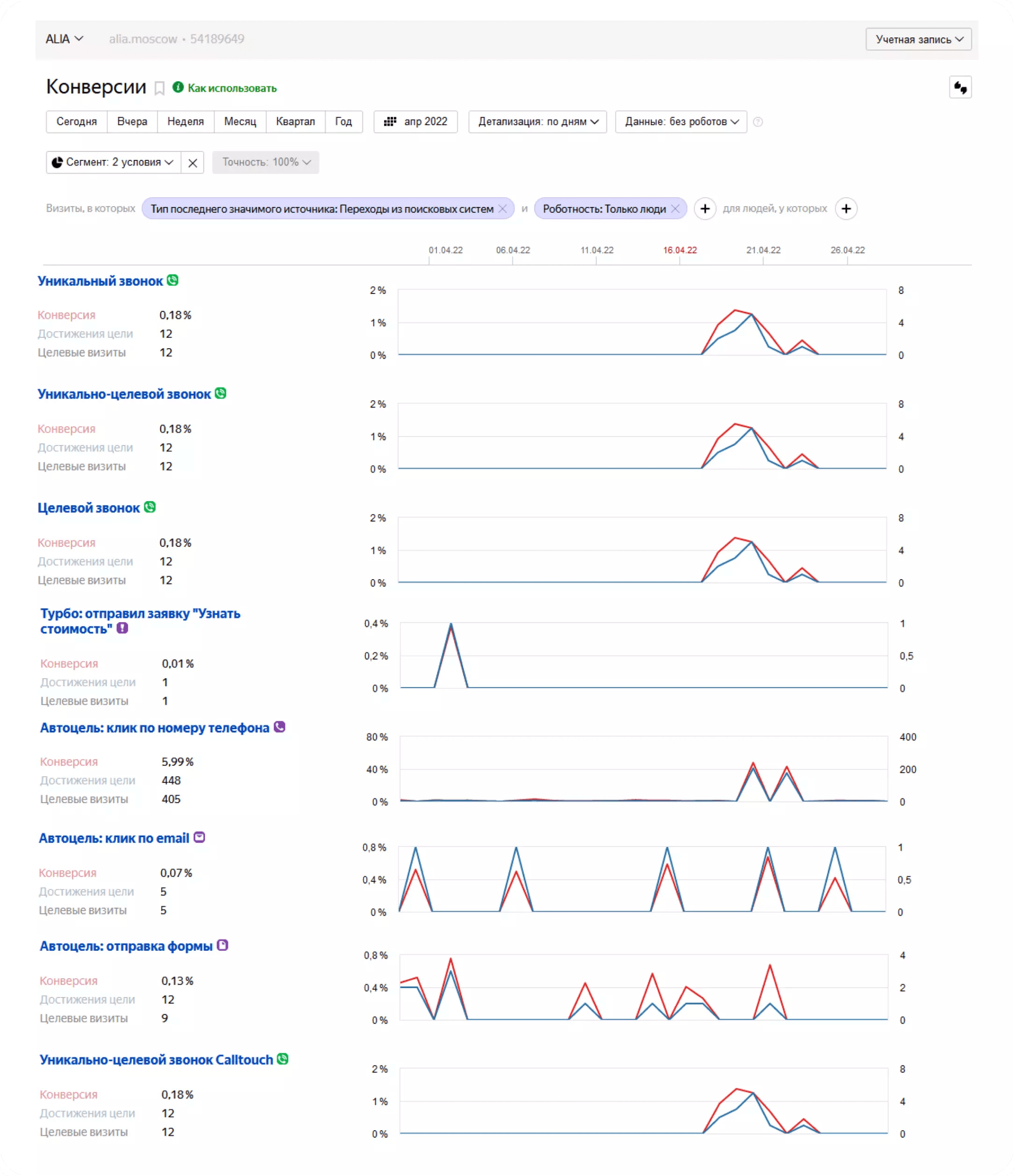Image resolution: width=1014 pixels, height=1176 pixels.
Task: Open the Учетная запись menu
Action: point(918,40)
